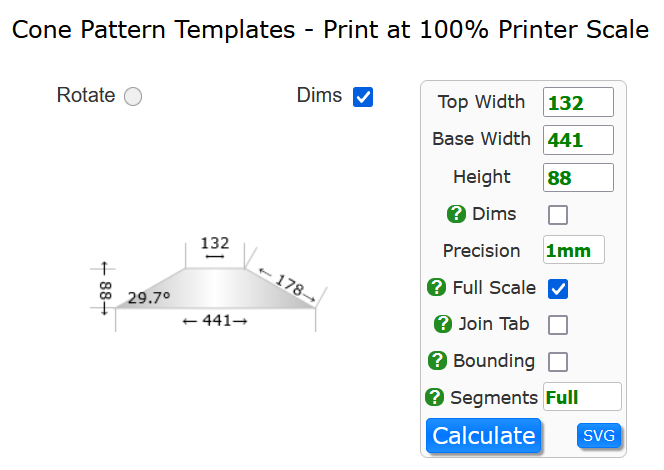The height and width of the screenshot is (470, 664).
Task: Open help icon beside Join Tab
Action: pyautogui.click(x=443, y=324)
